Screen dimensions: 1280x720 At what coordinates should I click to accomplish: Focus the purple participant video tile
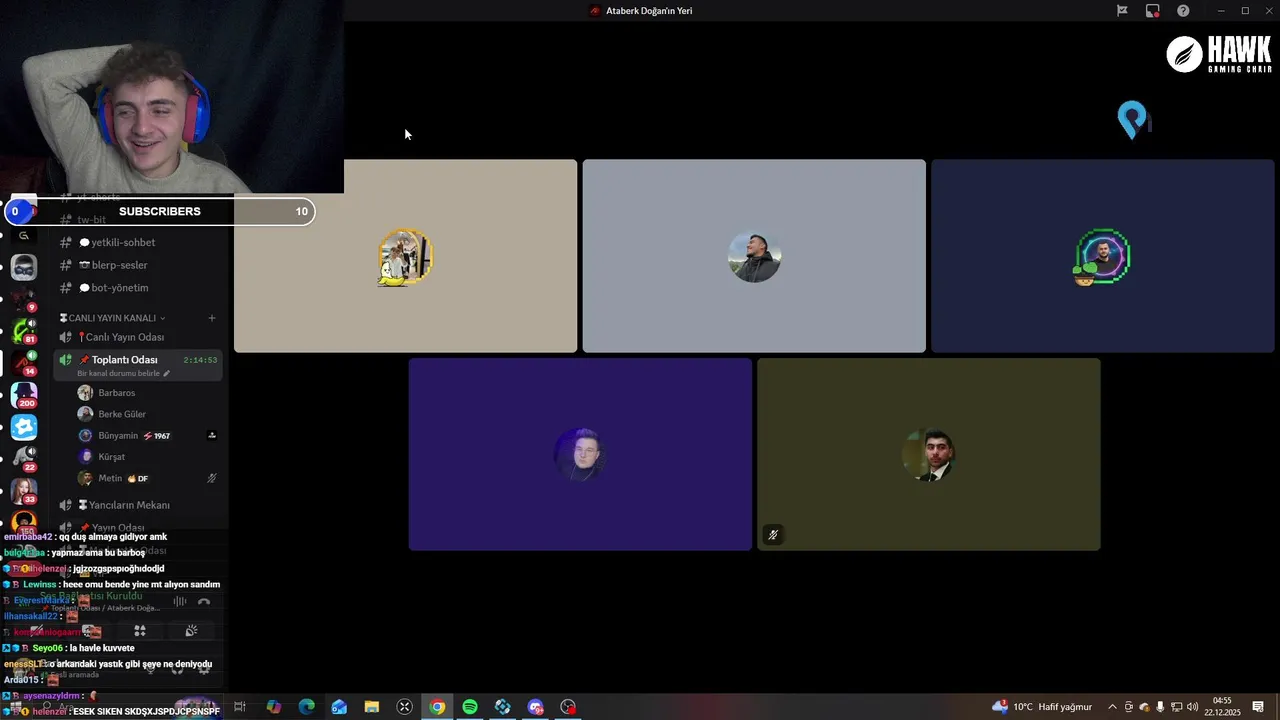pyautogui.click(x=580, y=454)
